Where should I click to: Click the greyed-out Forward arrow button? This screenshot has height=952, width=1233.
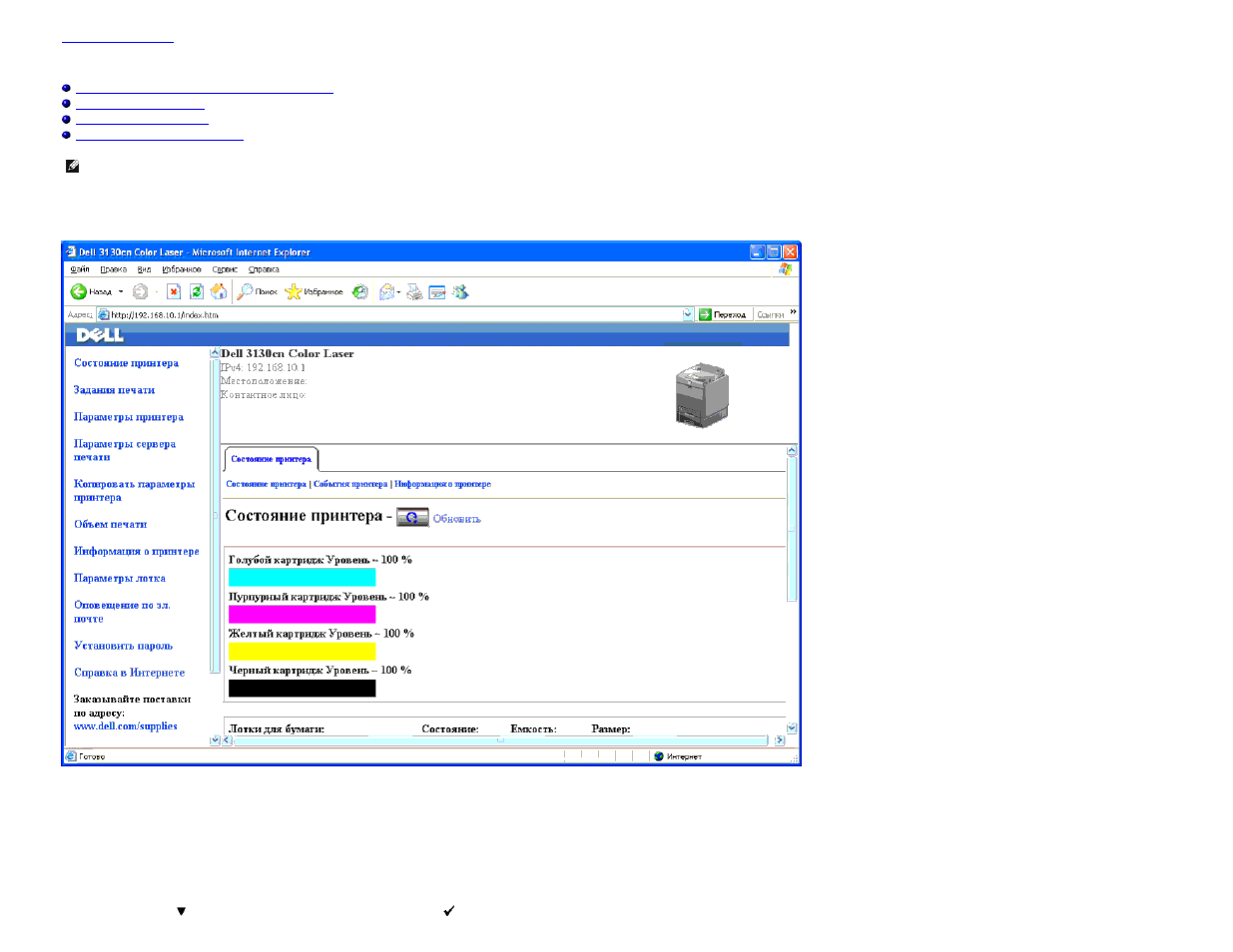pyautogui.click(x=141, y=291)
